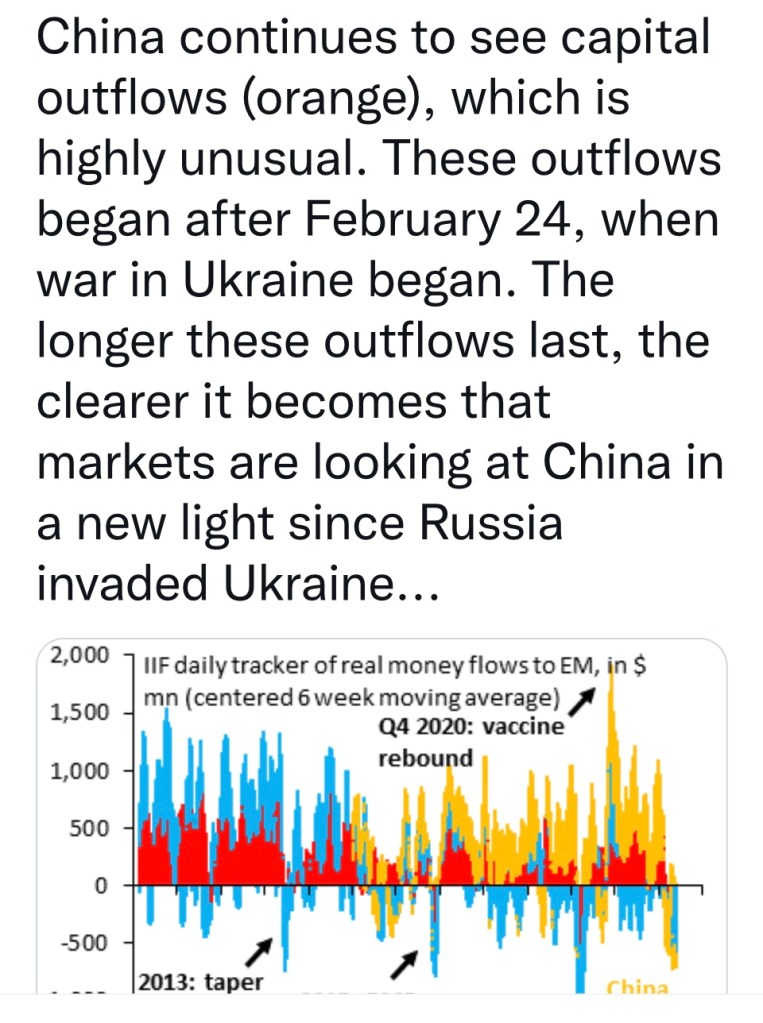
Task: Click the arrow at the end of the chart subtitle
Action: point(589,695)
